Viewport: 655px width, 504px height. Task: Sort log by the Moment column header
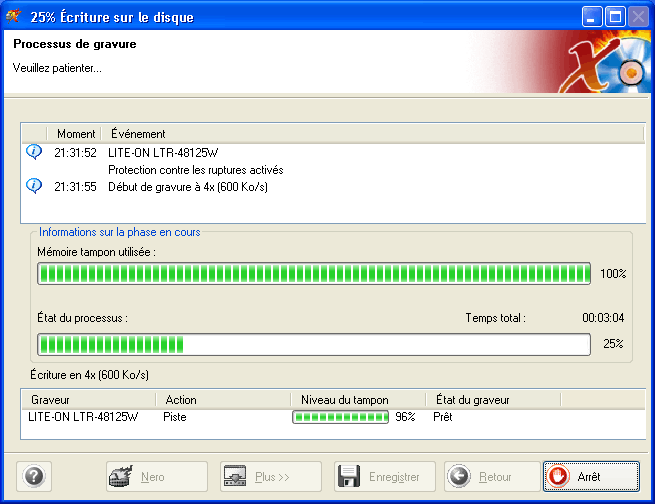click(75, 134)
